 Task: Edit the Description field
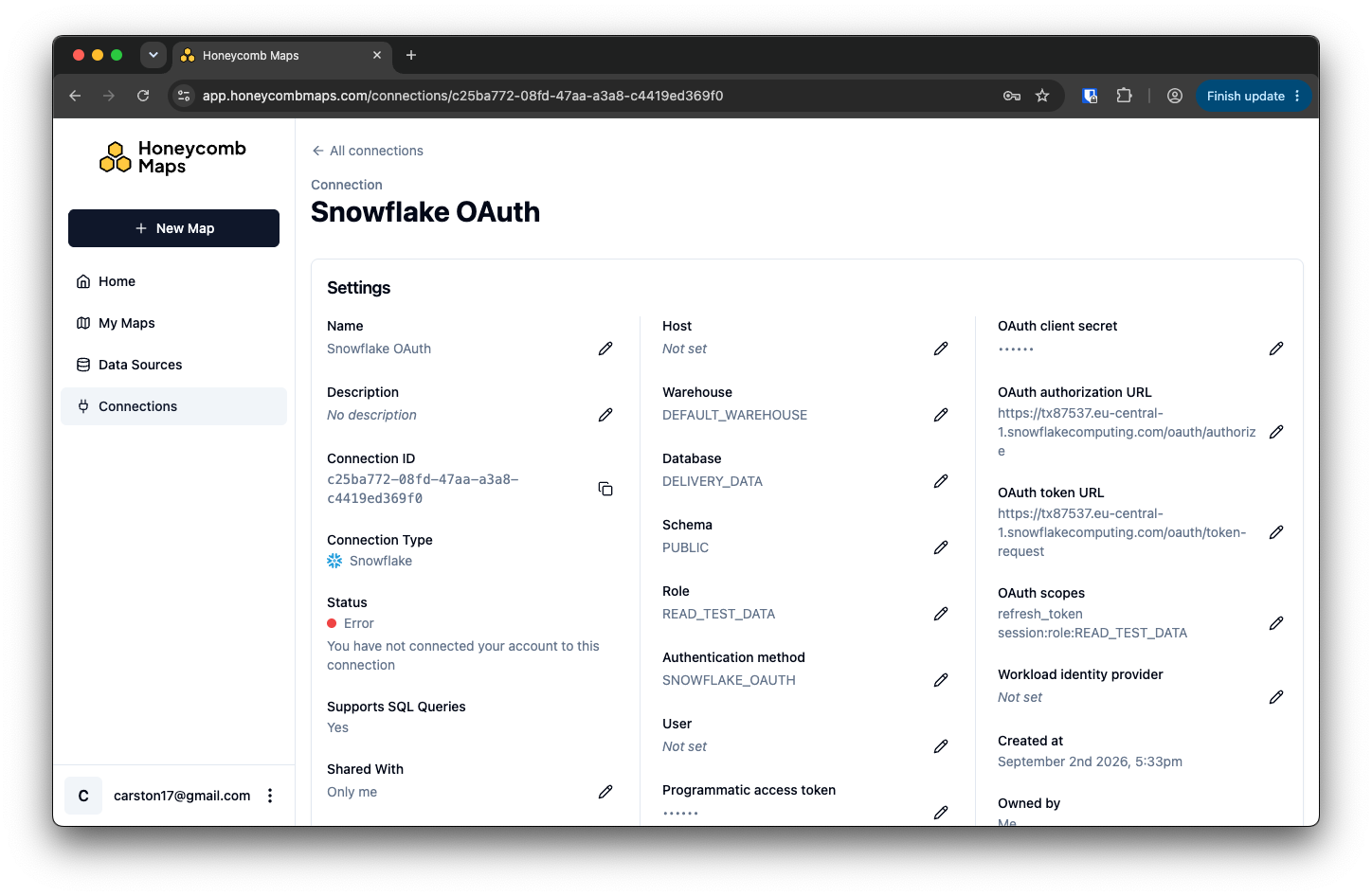[605, 415]
